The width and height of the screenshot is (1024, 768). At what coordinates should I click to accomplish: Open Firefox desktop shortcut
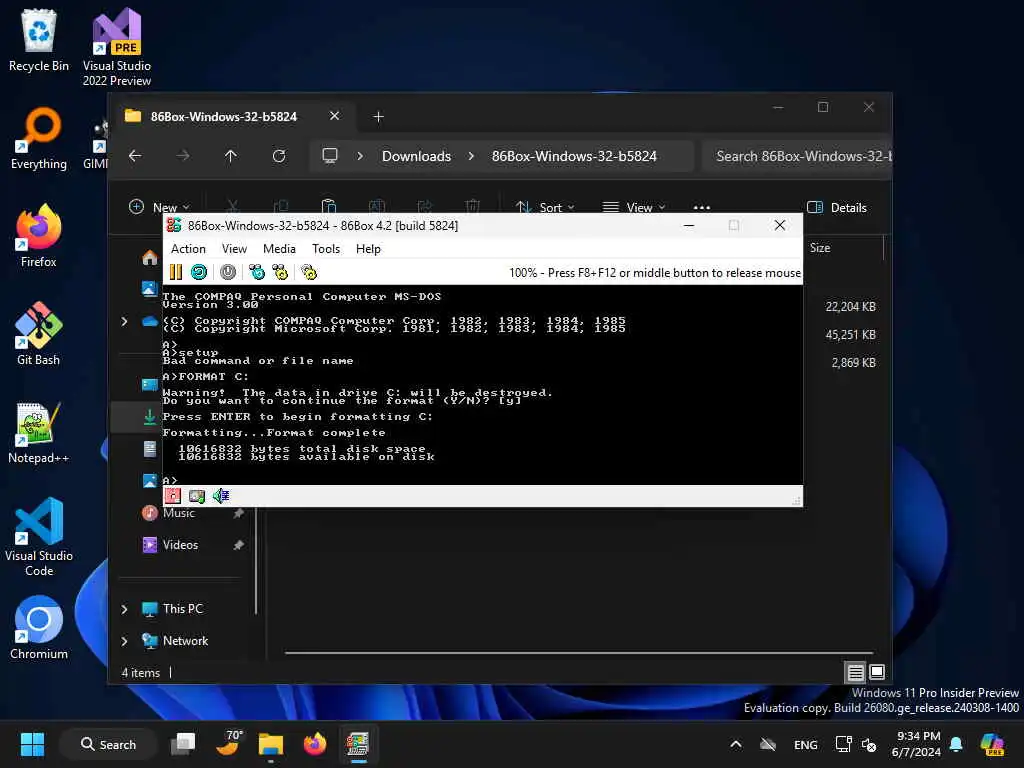(x=39, y=236)
